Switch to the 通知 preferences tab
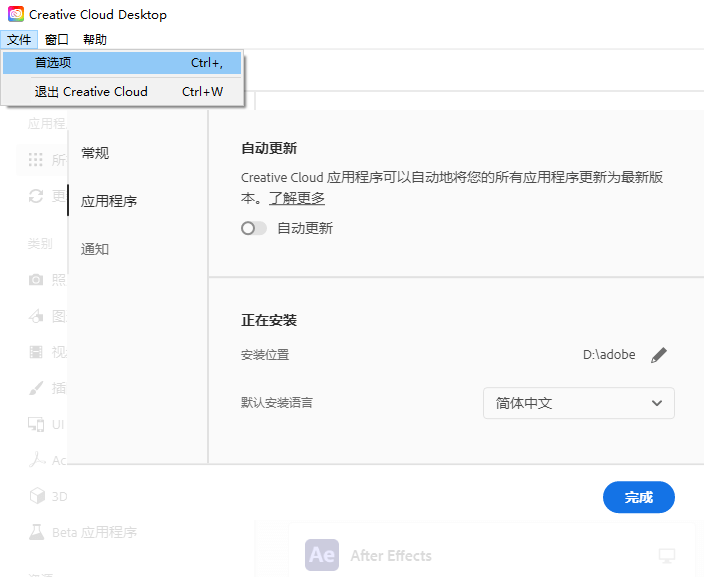Image resolution: width=704 pixels, height=577 pixels. (95, 249)
